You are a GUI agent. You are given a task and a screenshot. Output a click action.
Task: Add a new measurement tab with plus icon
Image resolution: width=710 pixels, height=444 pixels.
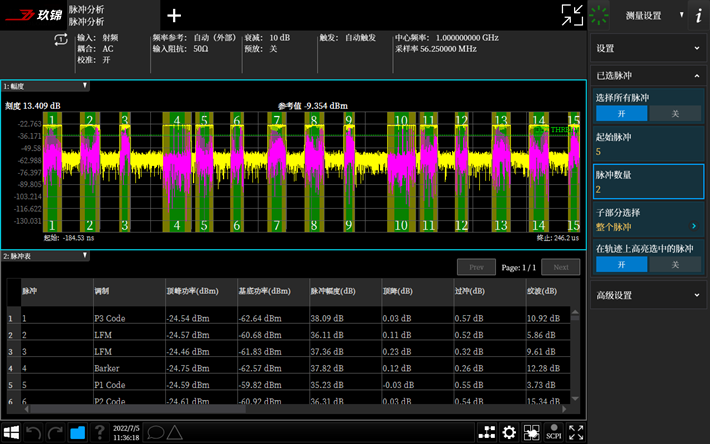click(x=174, y=16)
